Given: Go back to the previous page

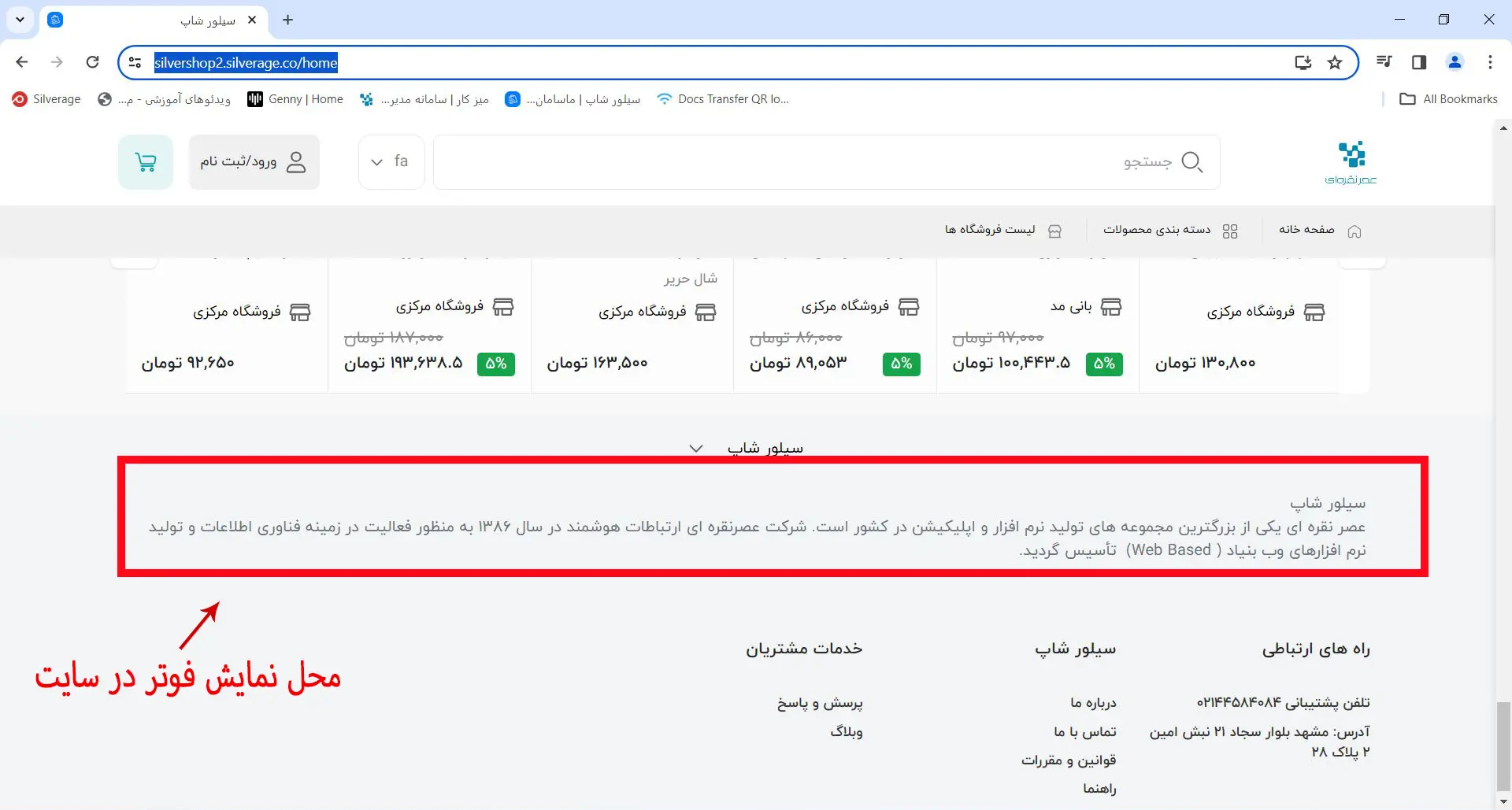Looking at the screenshot, I should (22, 62).
